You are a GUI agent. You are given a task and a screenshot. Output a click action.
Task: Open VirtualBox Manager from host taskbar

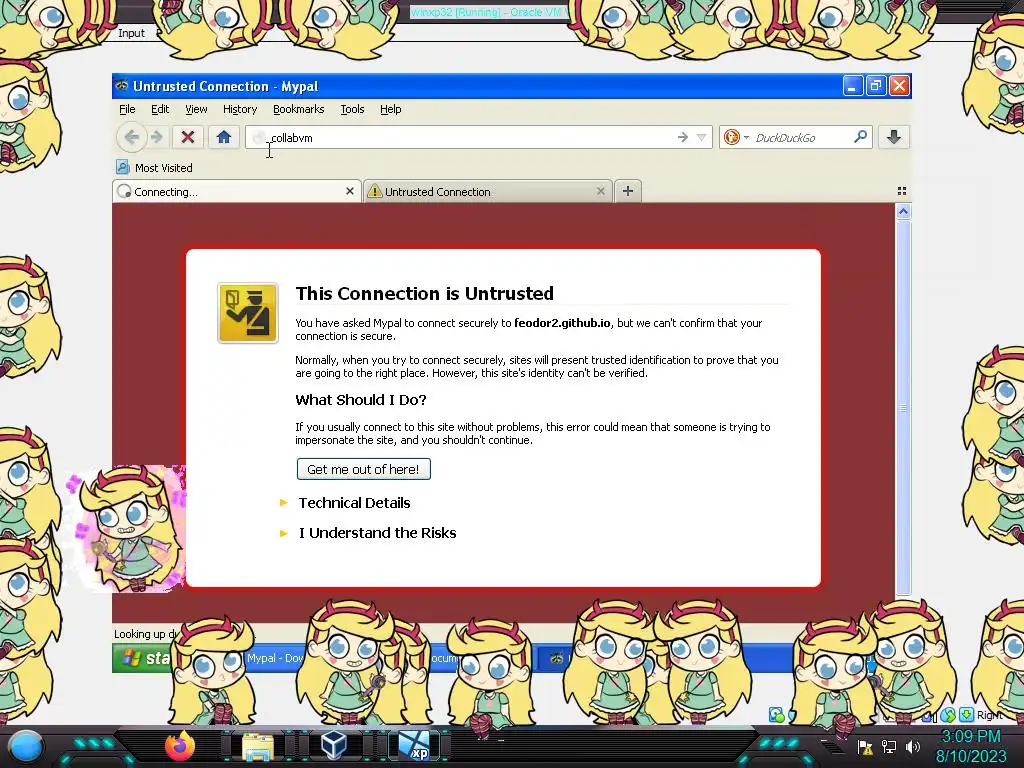click(335, 746)
